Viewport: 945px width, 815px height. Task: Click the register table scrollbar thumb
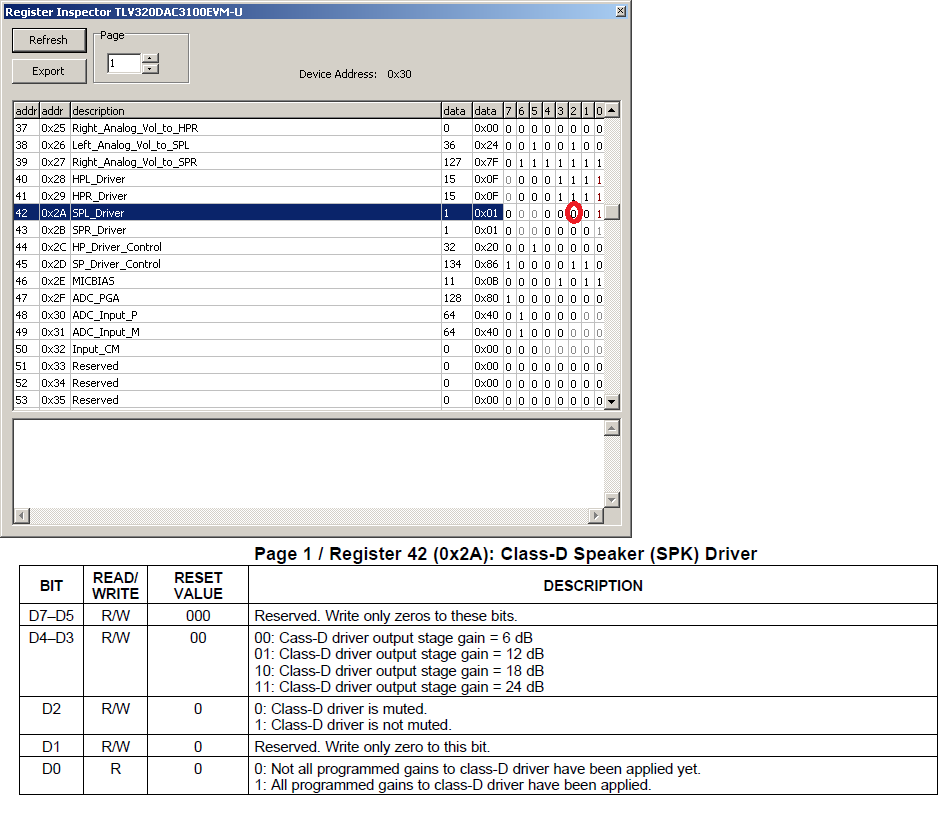[x=612, y=213]
